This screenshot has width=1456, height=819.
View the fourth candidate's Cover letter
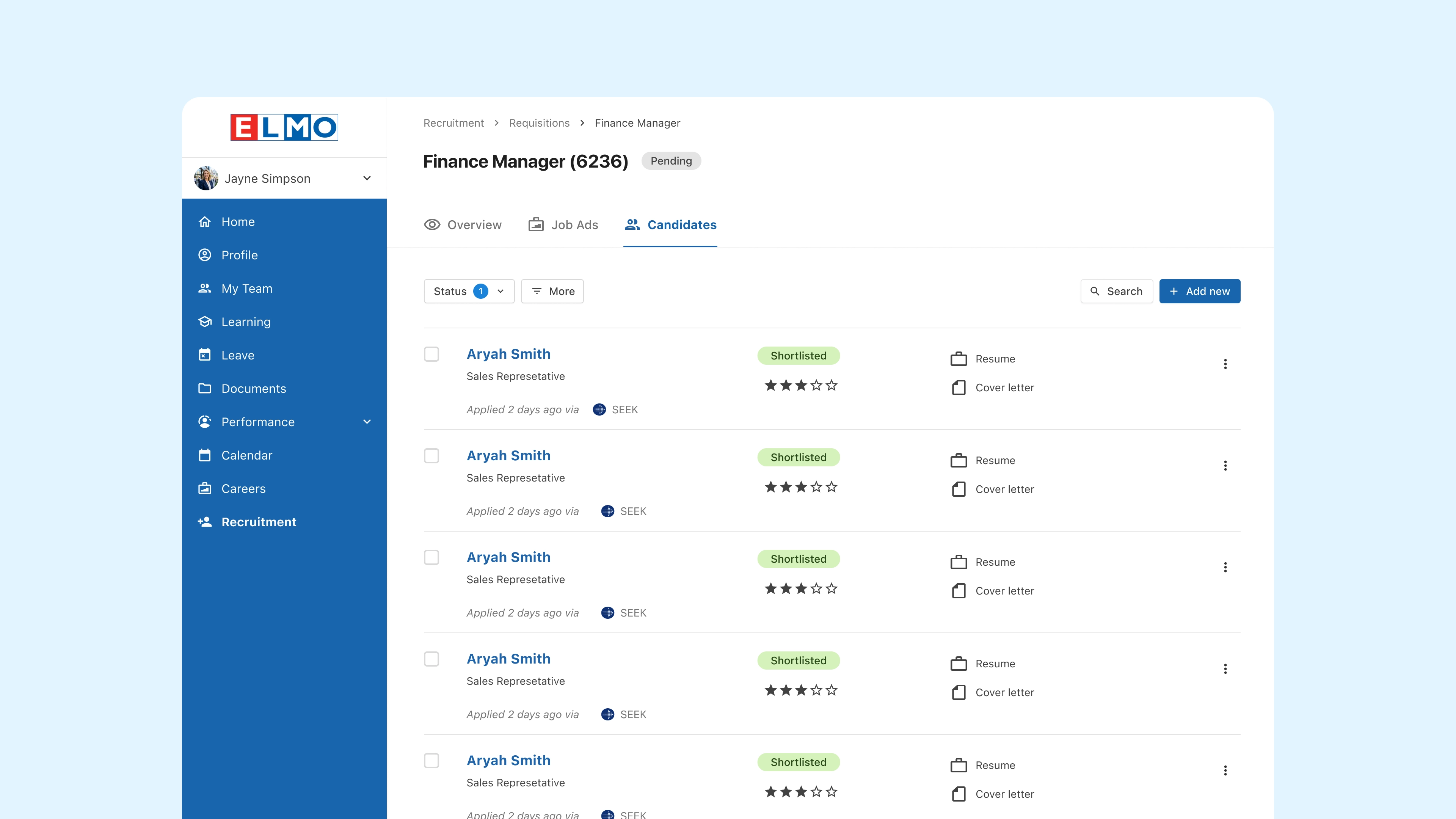click(x=993, y=692)
